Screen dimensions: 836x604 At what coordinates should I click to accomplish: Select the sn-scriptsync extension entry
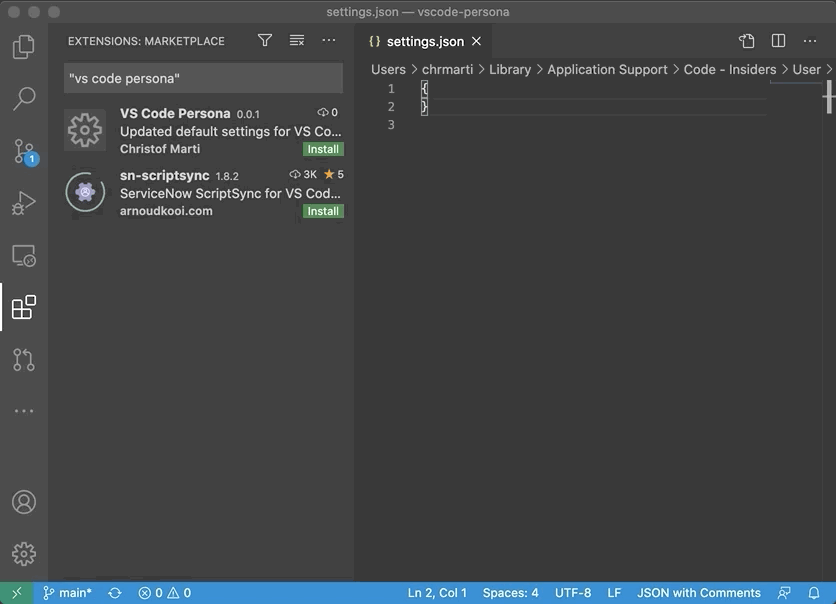(x=203, y=193)
